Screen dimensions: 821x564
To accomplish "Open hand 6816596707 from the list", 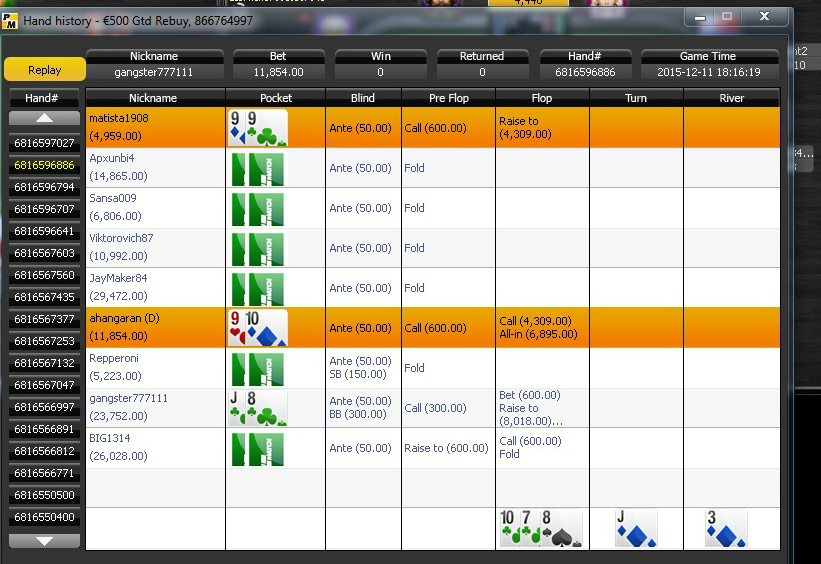I will pyautogui.click(x=45, y=209).
